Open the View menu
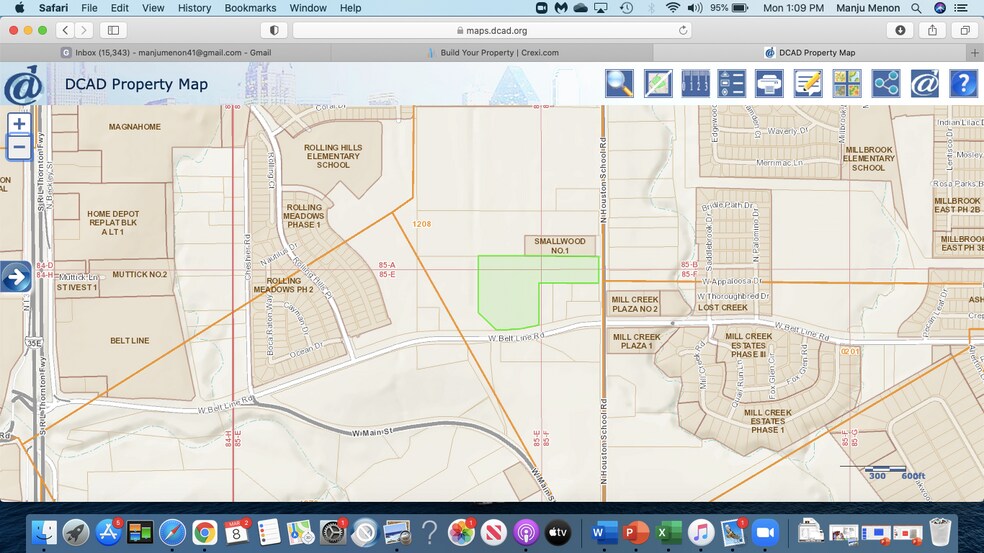Screen dimensions: 984x553 point(152,8)
